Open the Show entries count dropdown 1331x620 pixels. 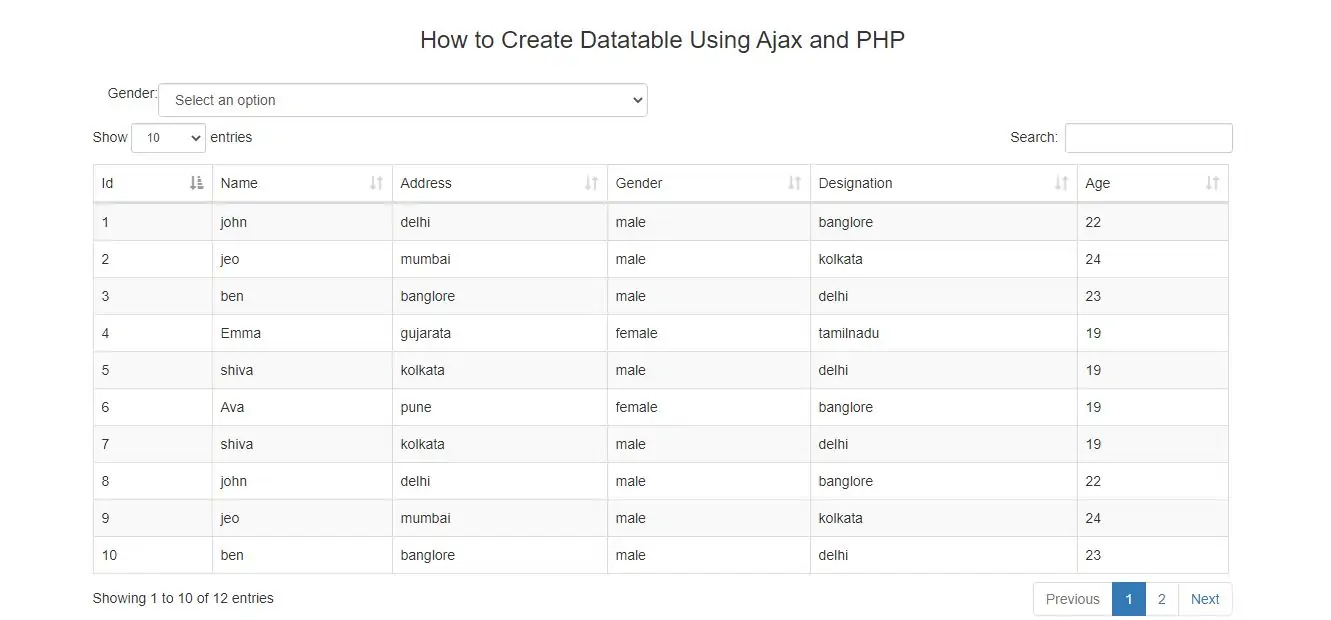(168, 138)
